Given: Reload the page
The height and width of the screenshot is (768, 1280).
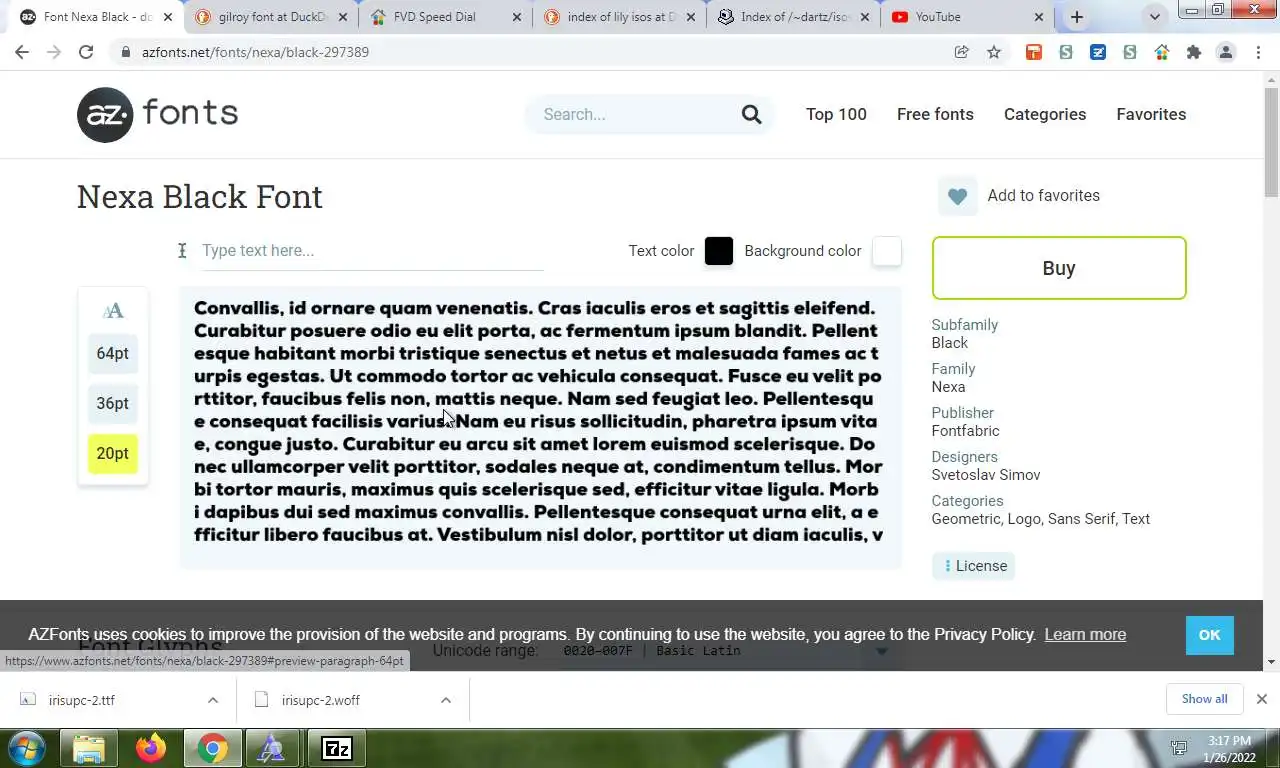Looking at the screenshot, I should tap(86, 52).
